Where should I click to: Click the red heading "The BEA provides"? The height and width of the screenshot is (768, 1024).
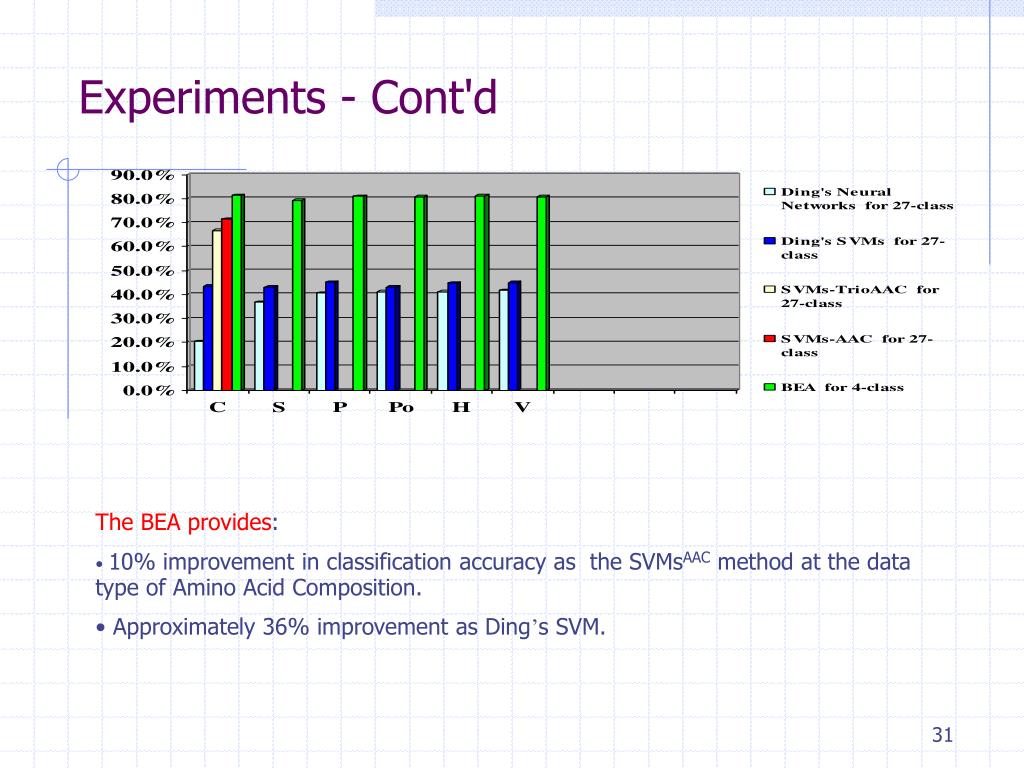(184, 522)
